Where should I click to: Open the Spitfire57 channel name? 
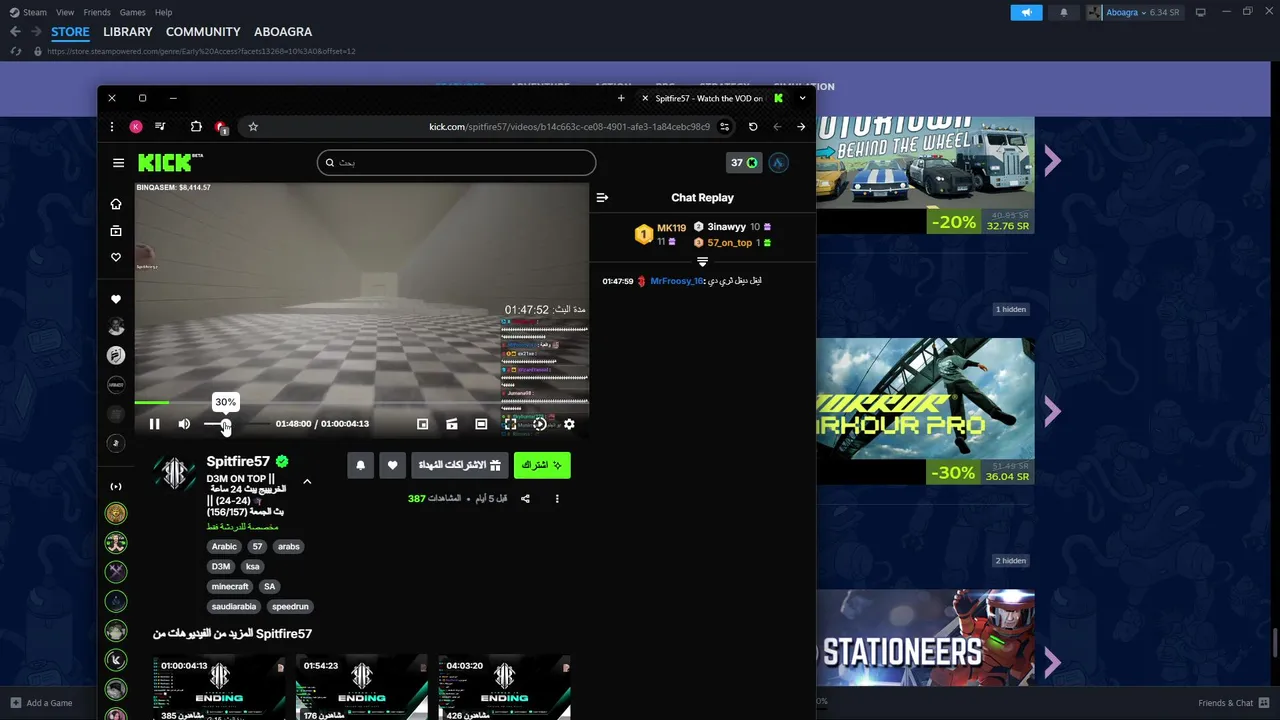(238, 461)
